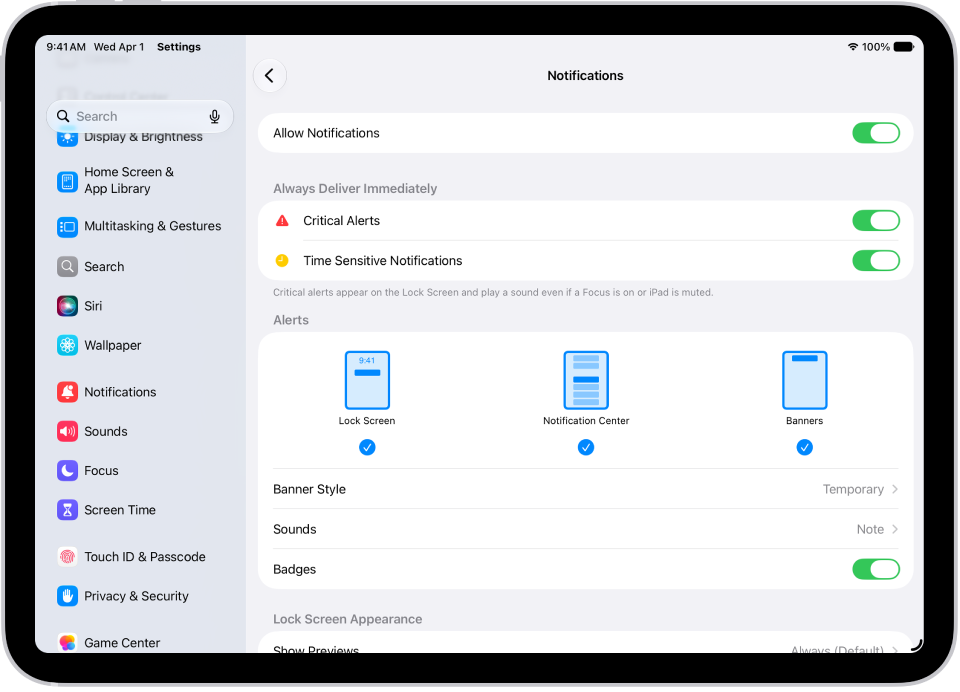Click the 'Wed Apr 1' date text
This screenshot has width=960, height=692.
[119, 47]
